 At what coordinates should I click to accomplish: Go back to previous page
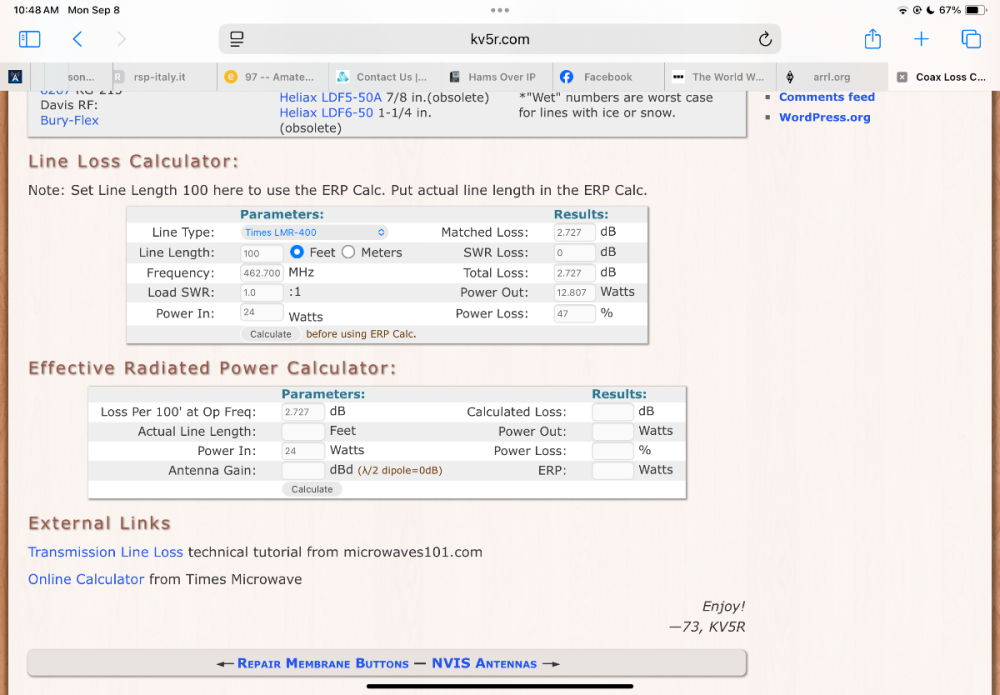77,39
